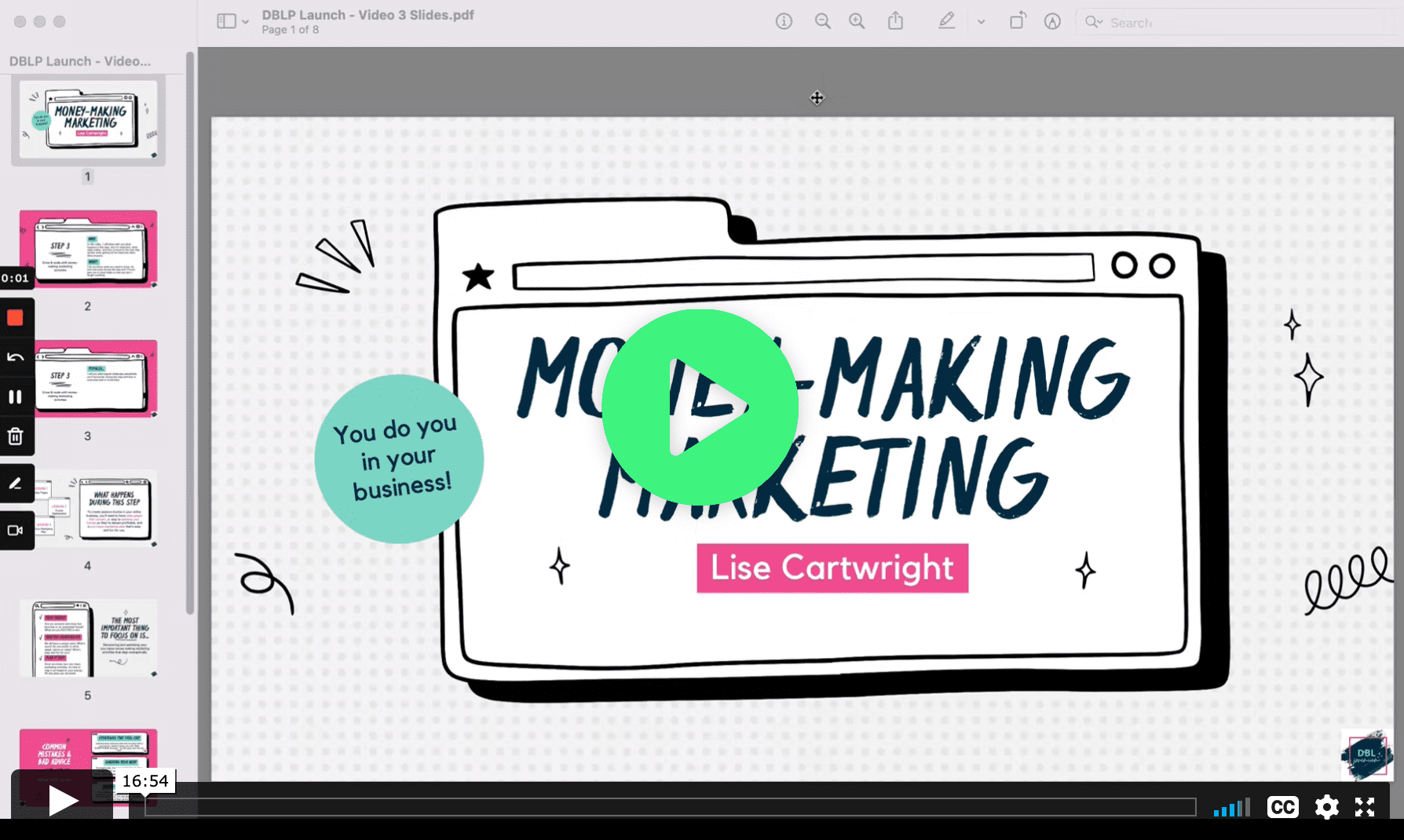
Task: Select the Highlight pen tool
Action: click(947, 22)
